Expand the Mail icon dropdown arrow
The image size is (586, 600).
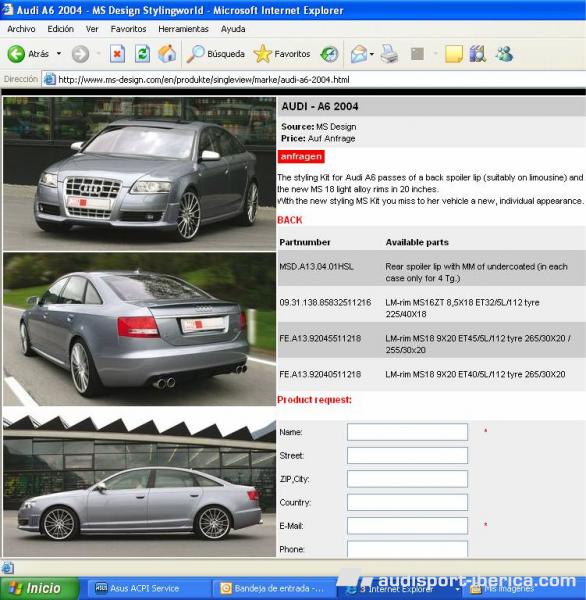(372, 54)
